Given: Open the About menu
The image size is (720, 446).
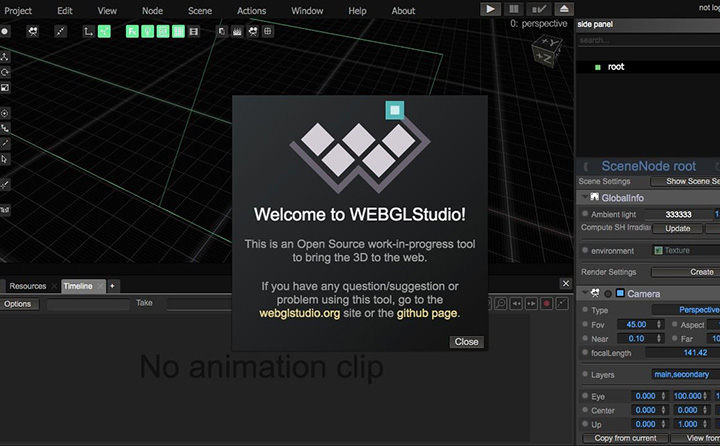Looking at the screenshot, I should tap(403, 11).
